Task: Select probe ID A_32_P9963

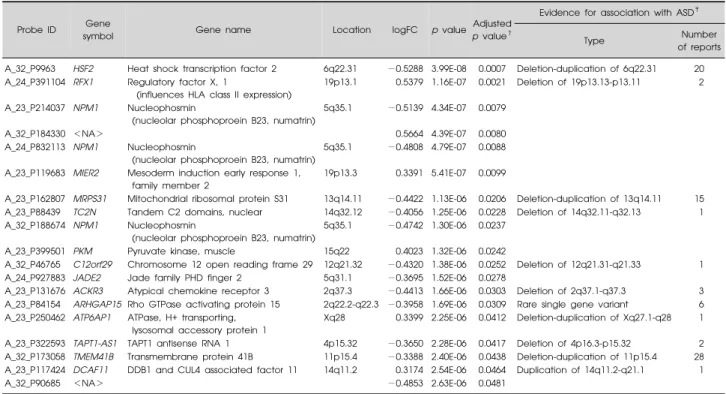Action: pos(30,69)
